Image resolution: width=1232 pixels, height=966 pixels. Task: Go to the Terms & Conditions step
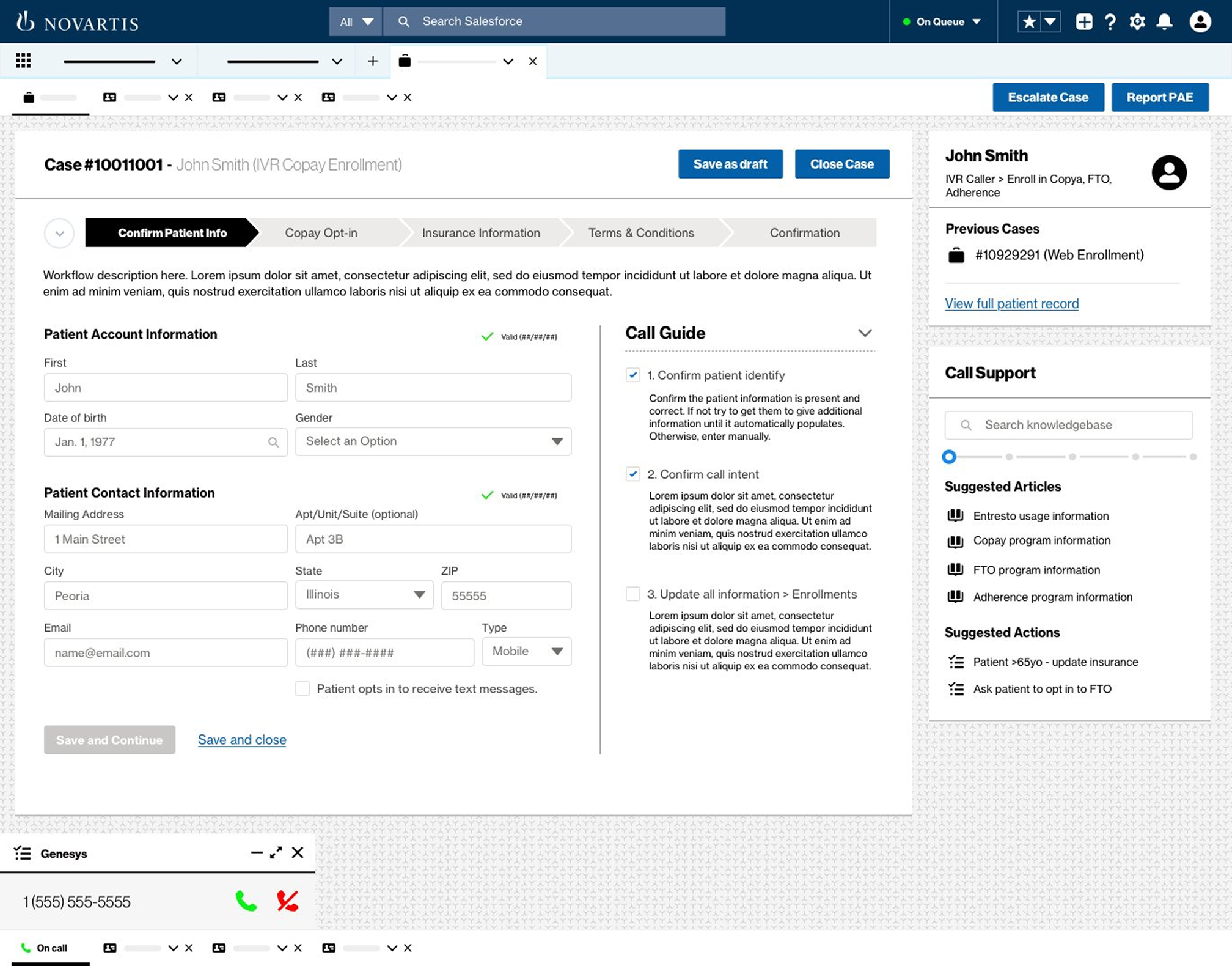tap(641, 233)
